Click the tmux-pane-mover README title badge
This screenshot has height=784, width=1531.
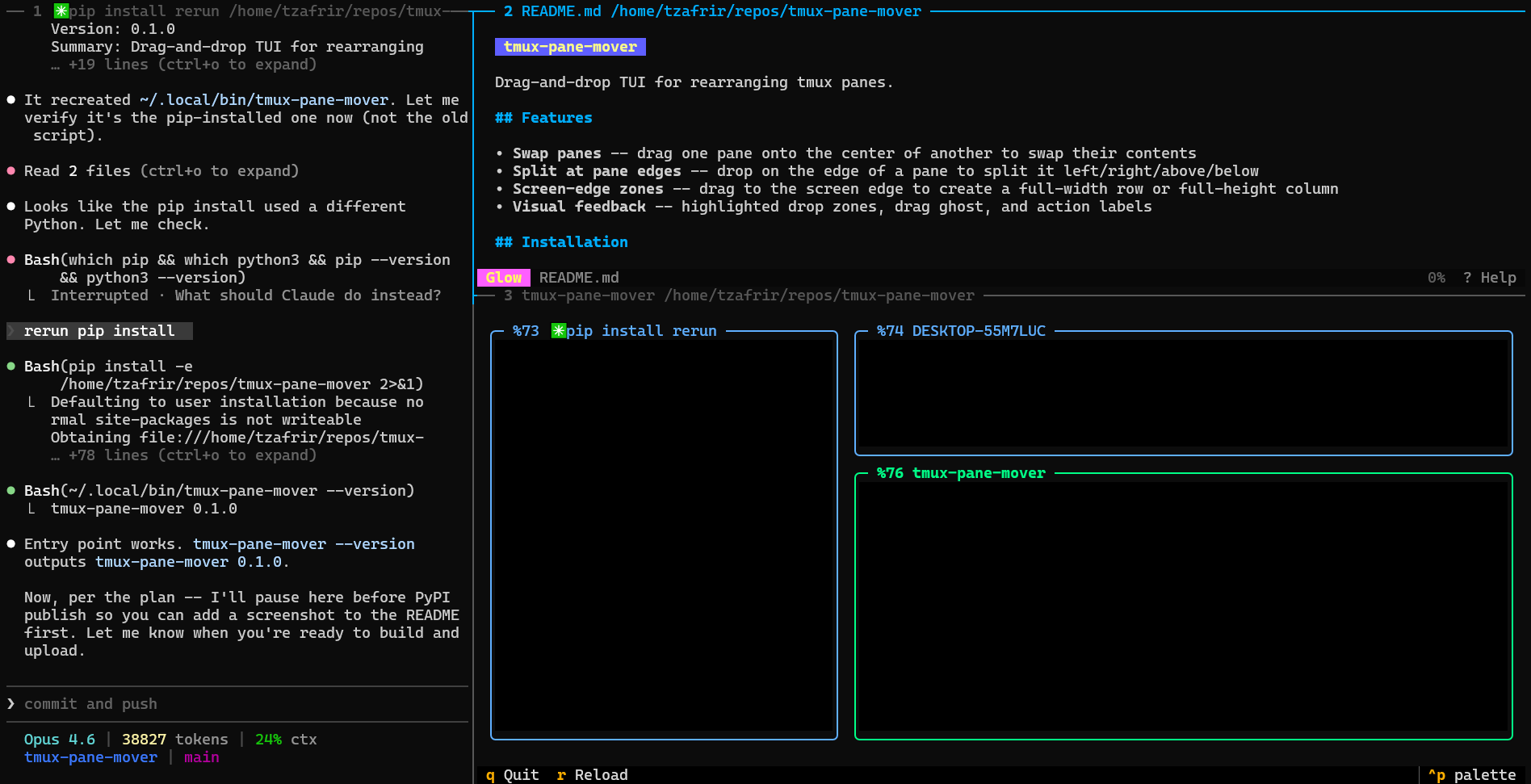click(x=570, y=47)
